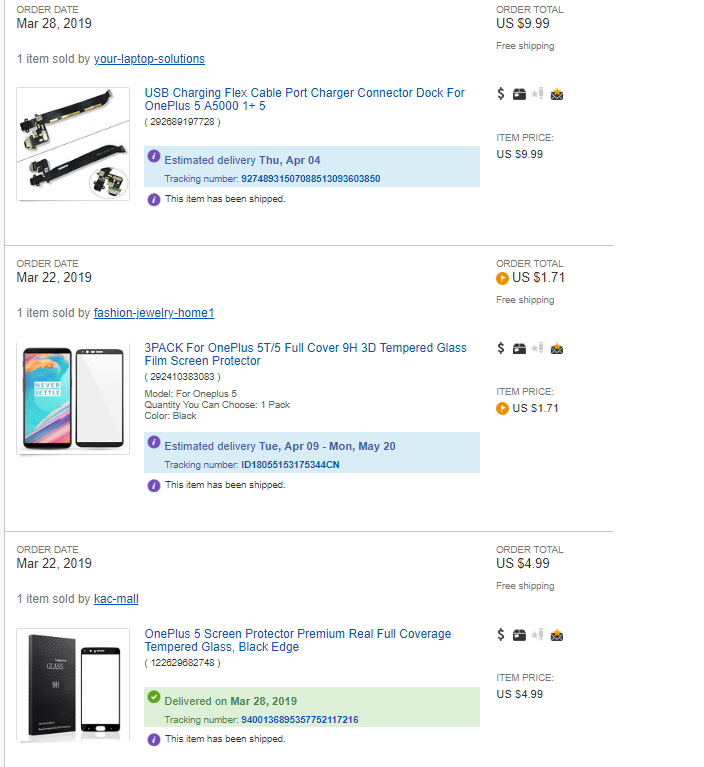This screenshot has width=704, height=767.
Task: Click feedback-received envelope icon for USB Charging Flex Cable
Action: [x=557, y=94]
